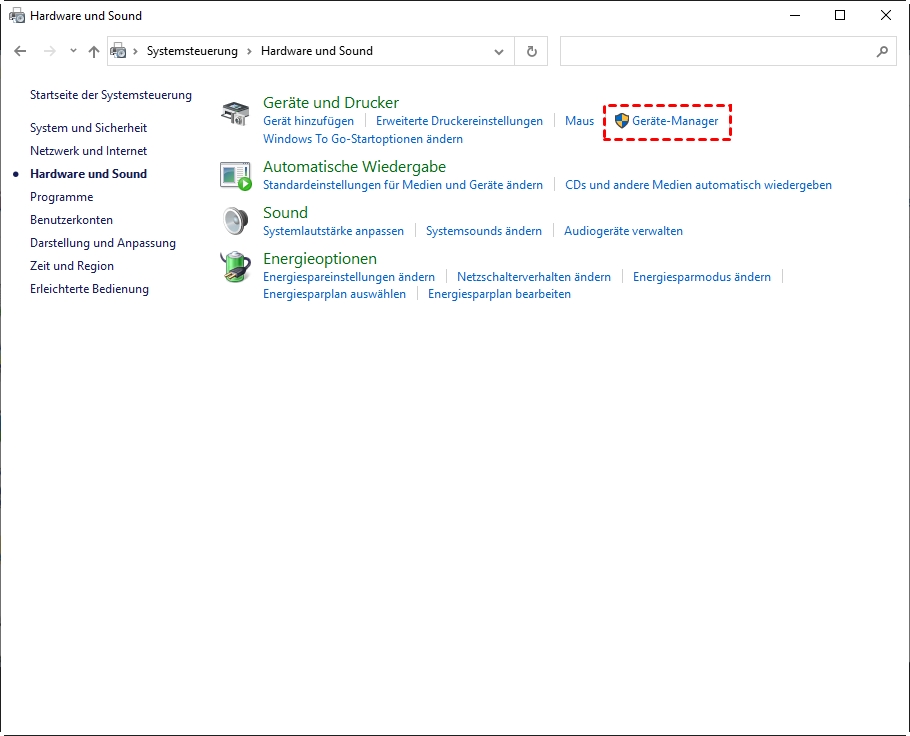
Task: Maximize the Hardware und Sound window
Action: coord(840,16)
